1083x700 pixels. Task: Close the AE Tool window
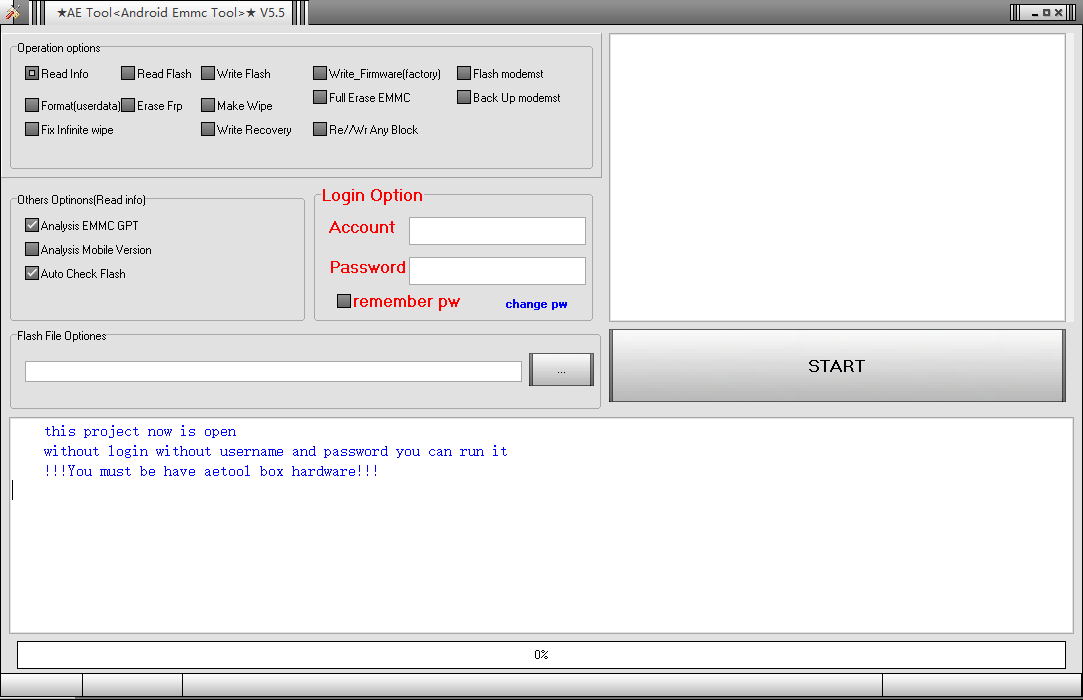point(1058,12)
